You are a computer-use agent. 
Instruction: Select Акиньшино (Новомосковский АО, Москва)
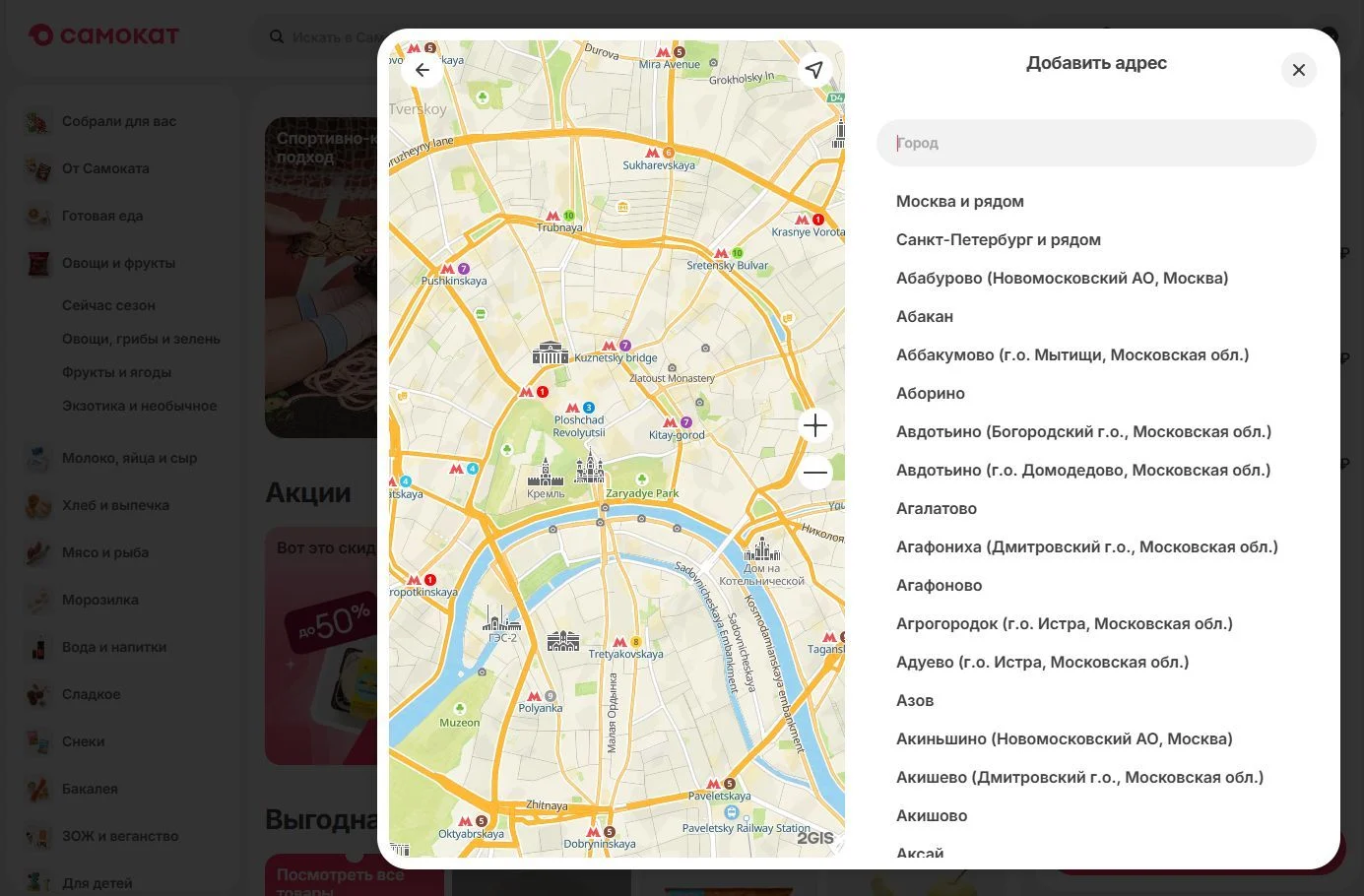pyautogui.click(x=1065, y=738)
